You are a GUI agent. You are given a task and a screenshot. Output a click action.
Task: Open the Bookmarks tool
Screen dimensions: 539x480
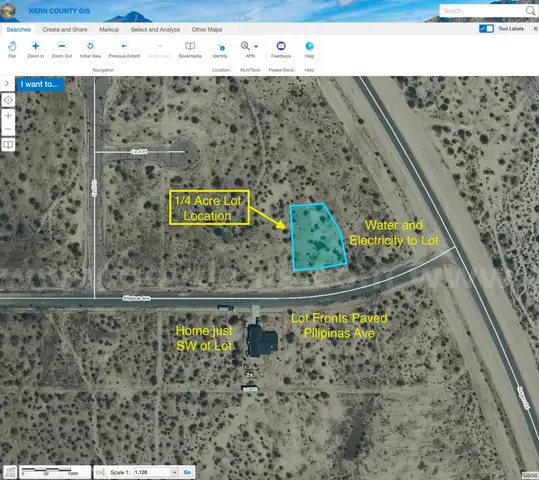tap(190, 50)
